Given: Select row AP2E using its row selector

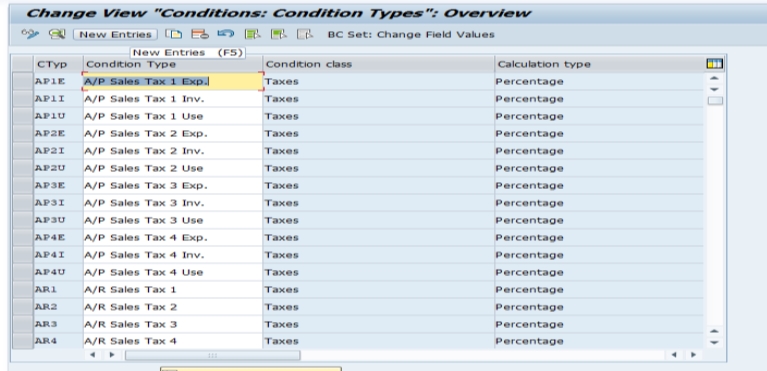Looking at the screenshot, I should click(x=23, y=134).
